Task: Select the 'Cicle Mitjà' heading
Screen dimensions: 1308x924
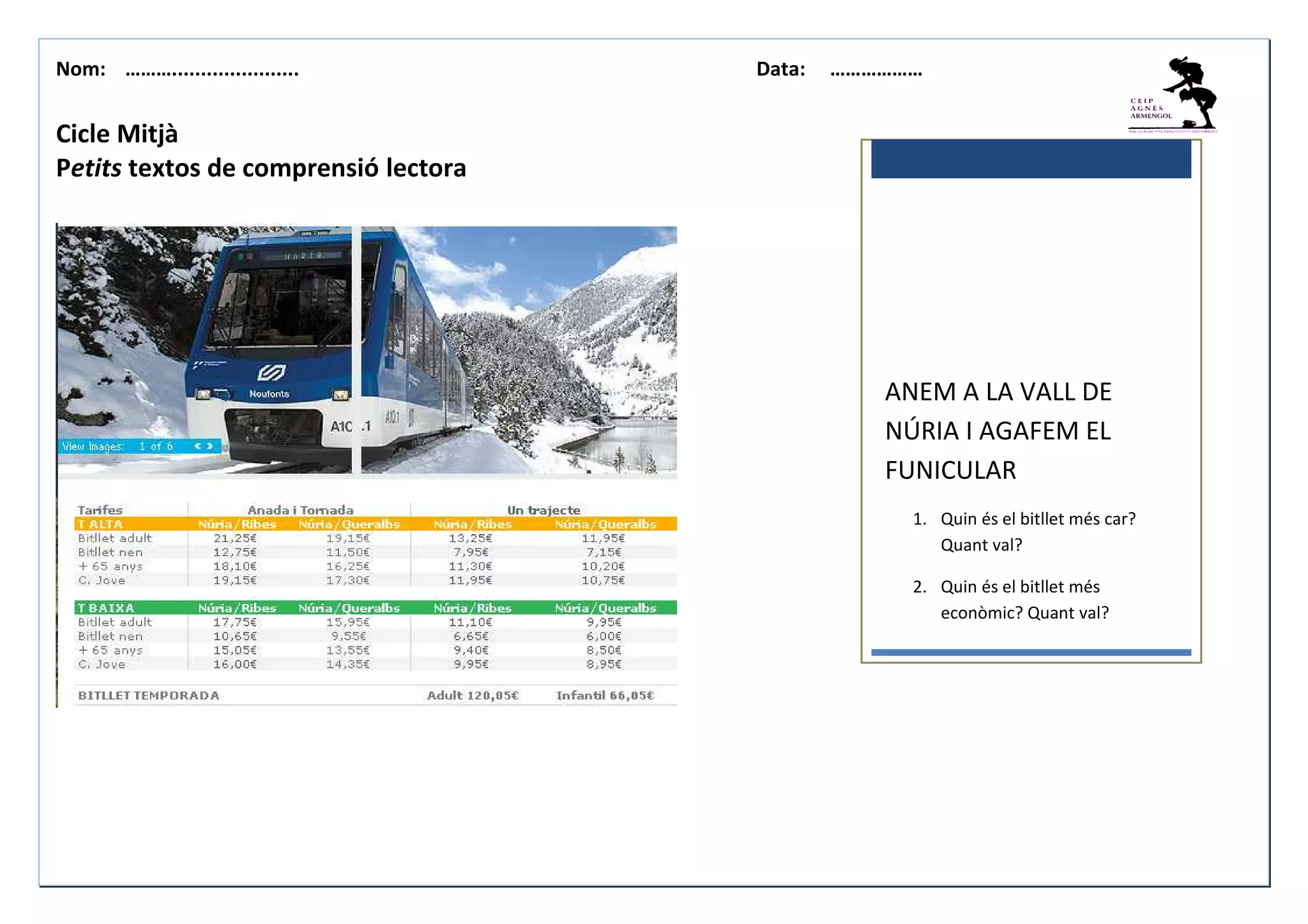Action: tap(117, 134)
